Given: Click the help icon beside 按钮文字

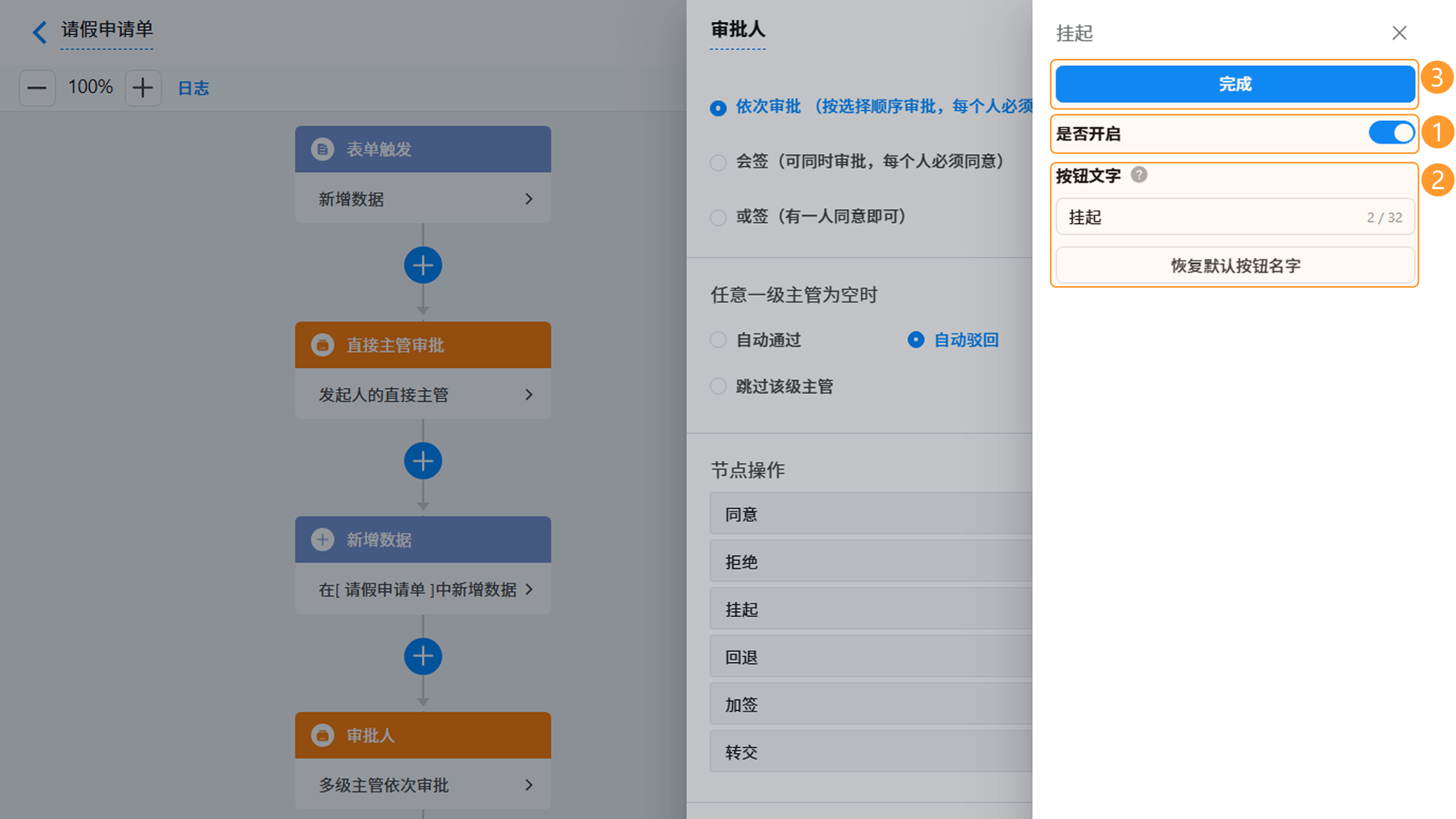Looking at the screenshot, I should pyautogui.click(x=1139, y=175).
